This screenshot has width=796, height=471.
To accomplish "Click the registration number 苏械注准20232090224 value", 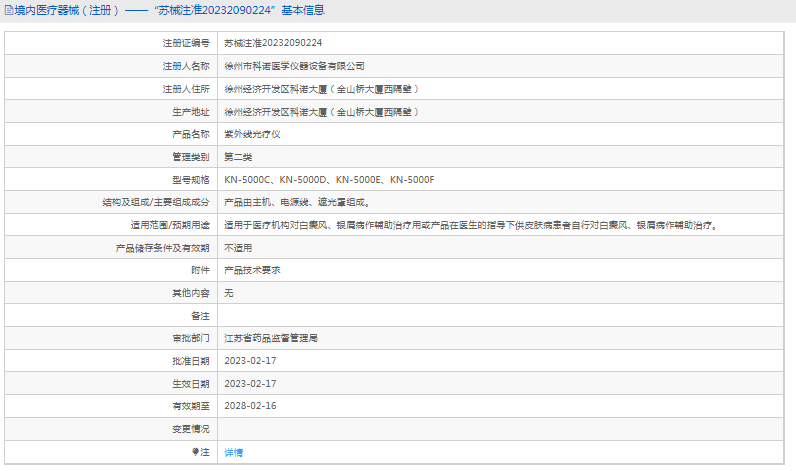I will 273,43.
